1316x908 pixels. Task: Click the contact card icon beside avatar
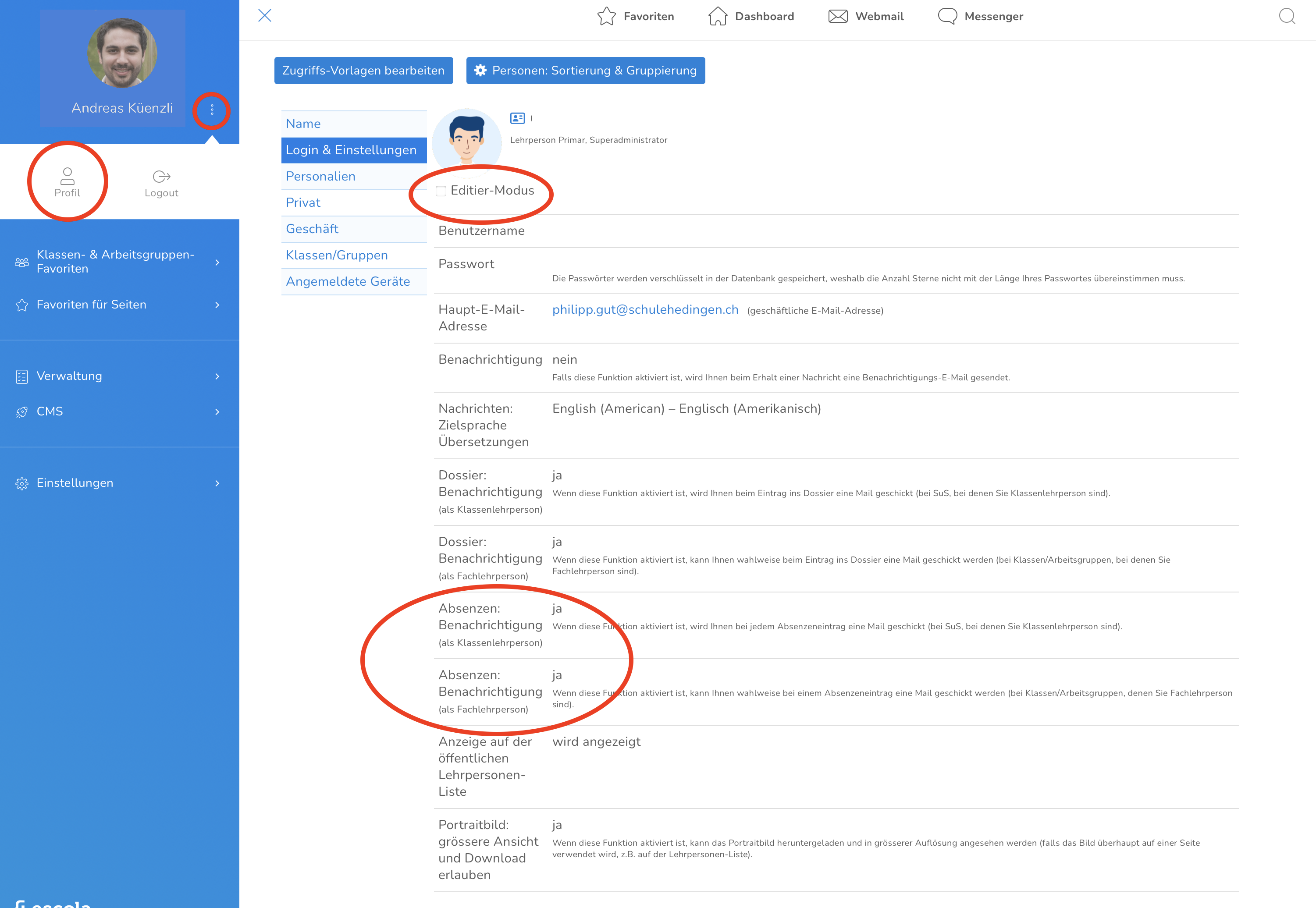517,118
